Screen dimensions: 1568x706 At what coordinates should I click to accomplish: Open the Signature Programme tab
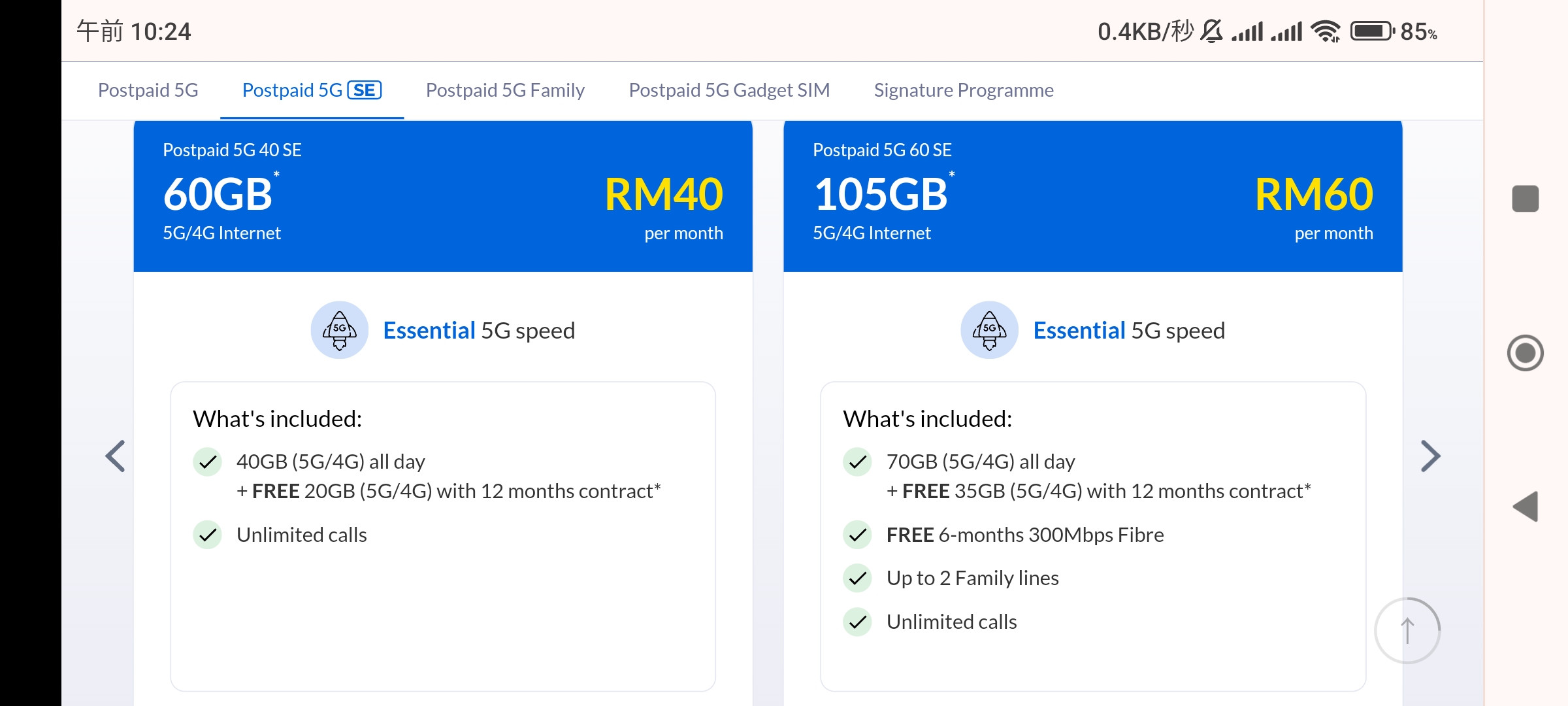(964, 90)
